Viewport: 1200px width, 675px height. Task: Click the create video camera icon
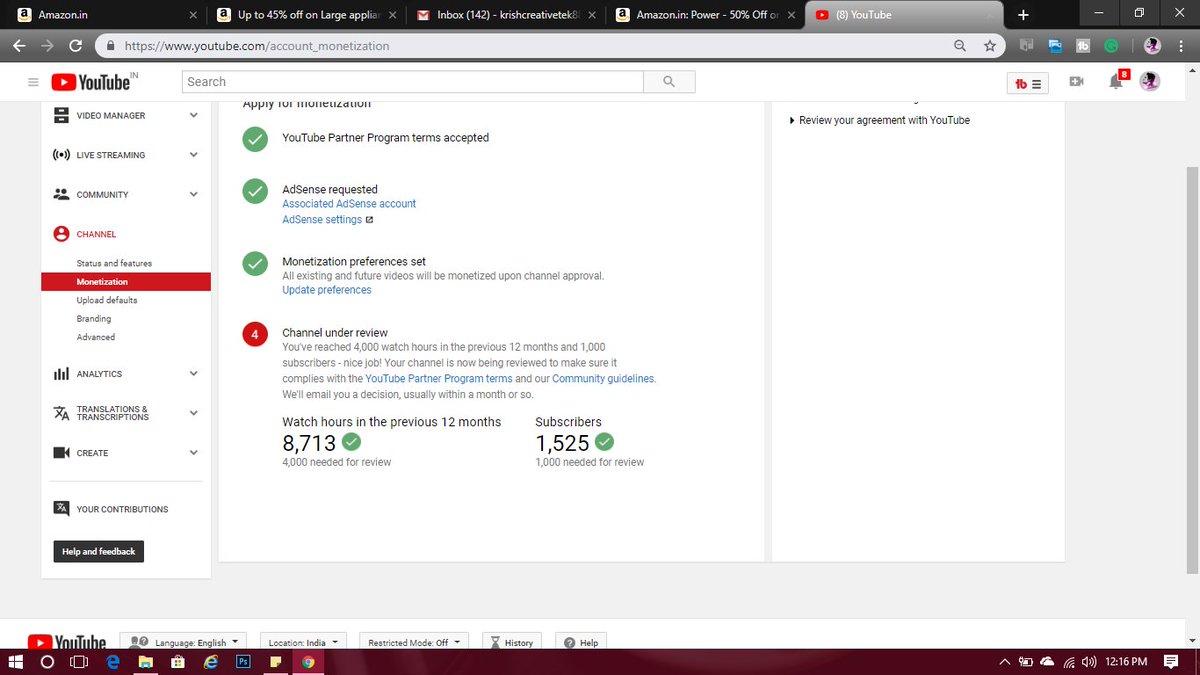(x=1076, y=82)
